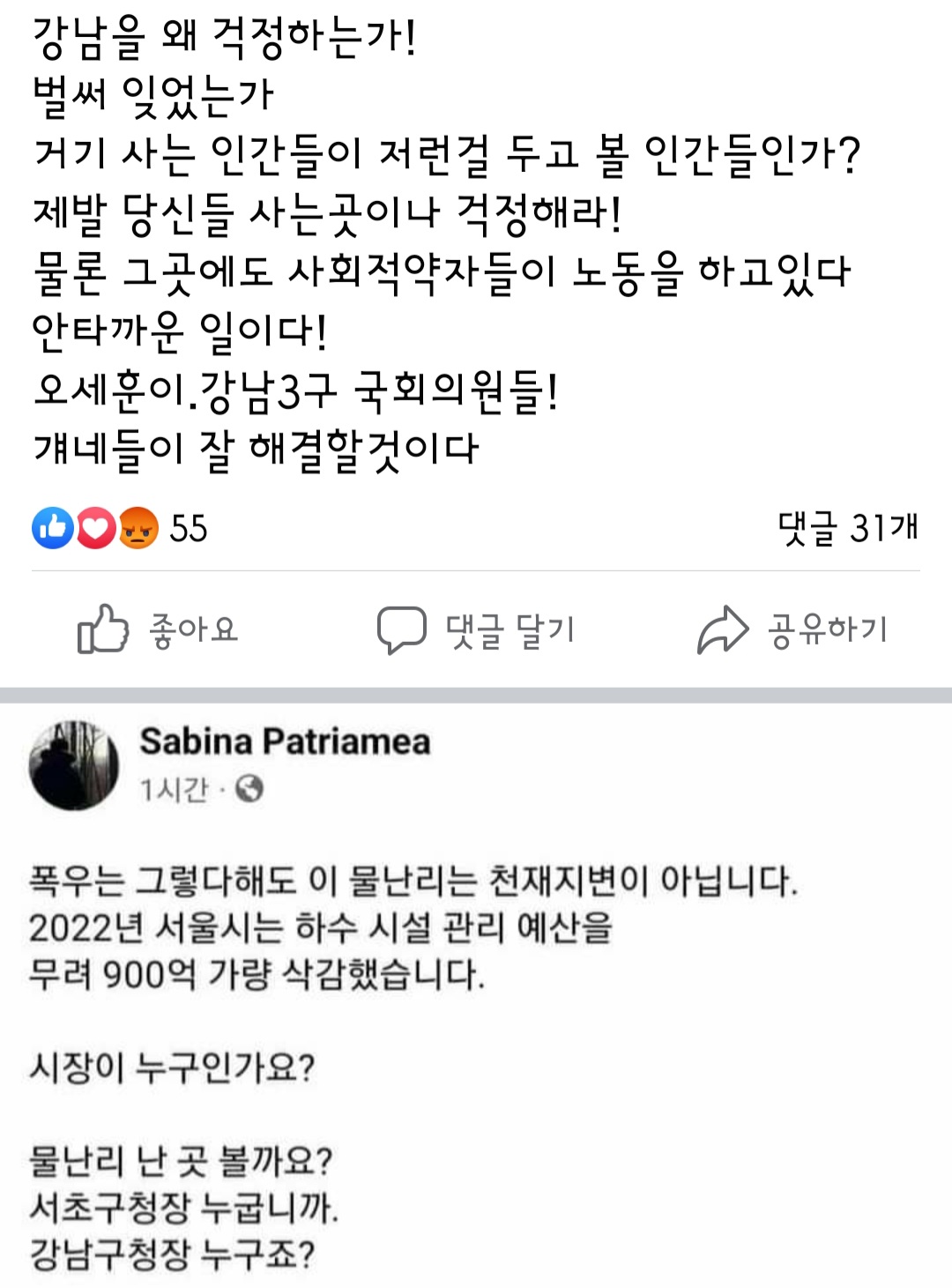
Task: Open the reaction count 55
Action: [x=188, y=529]
